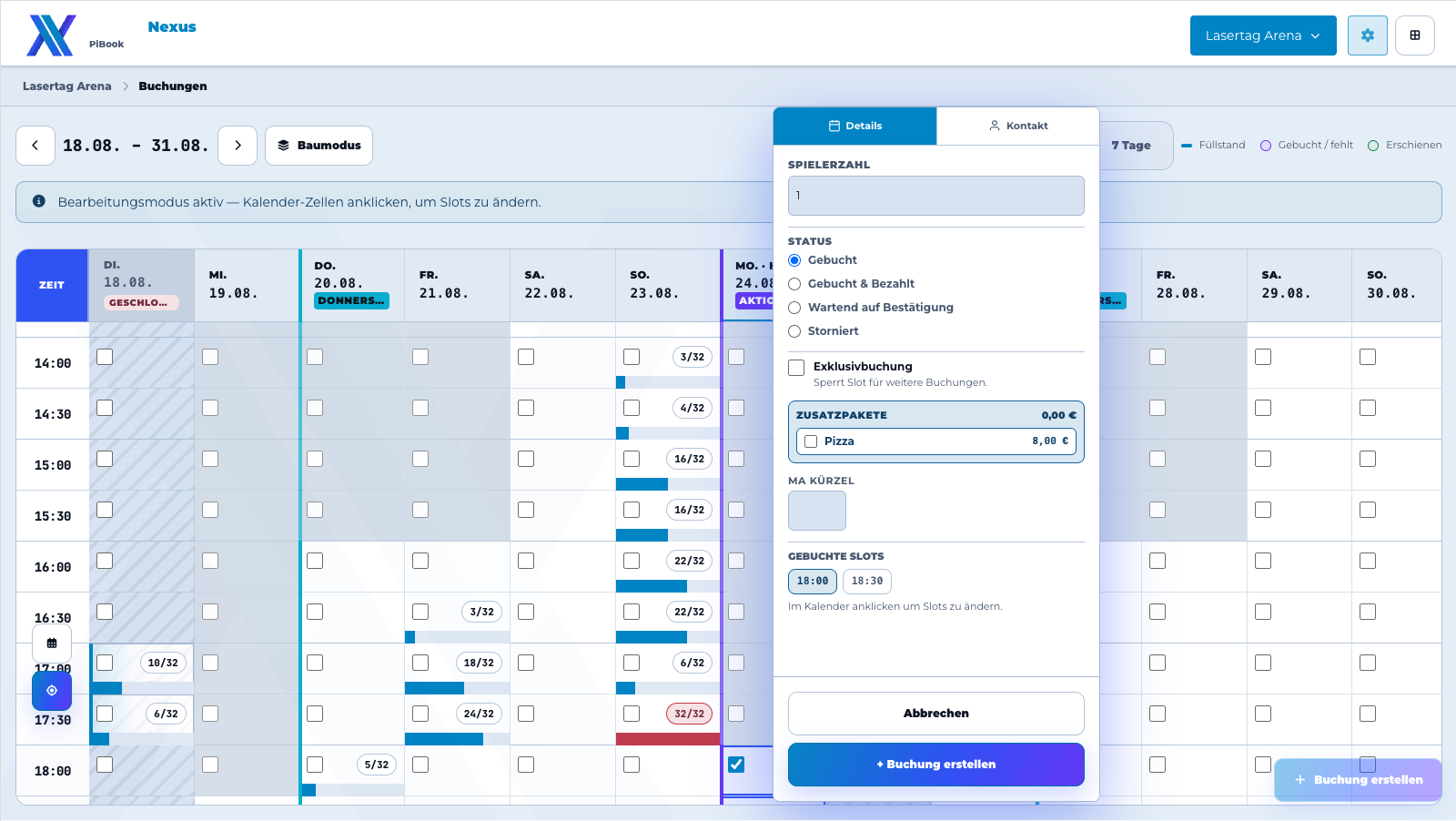Go to next date range arrow
Screen dimensions: 1456x821
point(238,146)
